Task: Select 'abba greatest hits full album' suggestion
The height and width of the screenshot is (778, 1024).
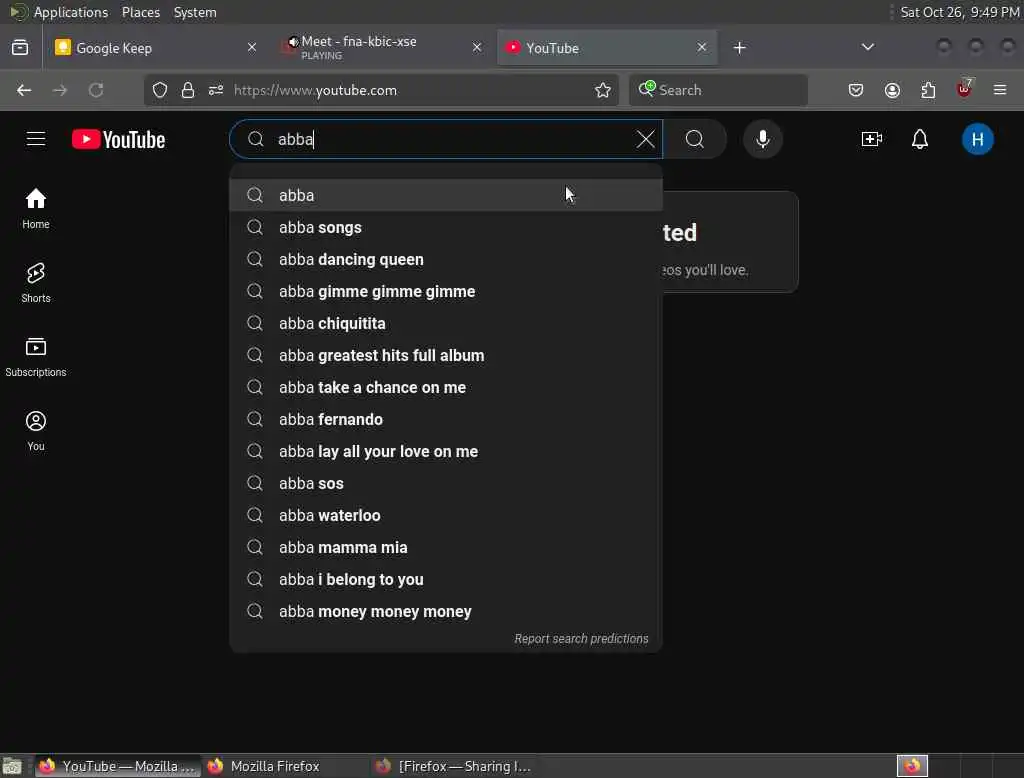Action: [446, 355]
